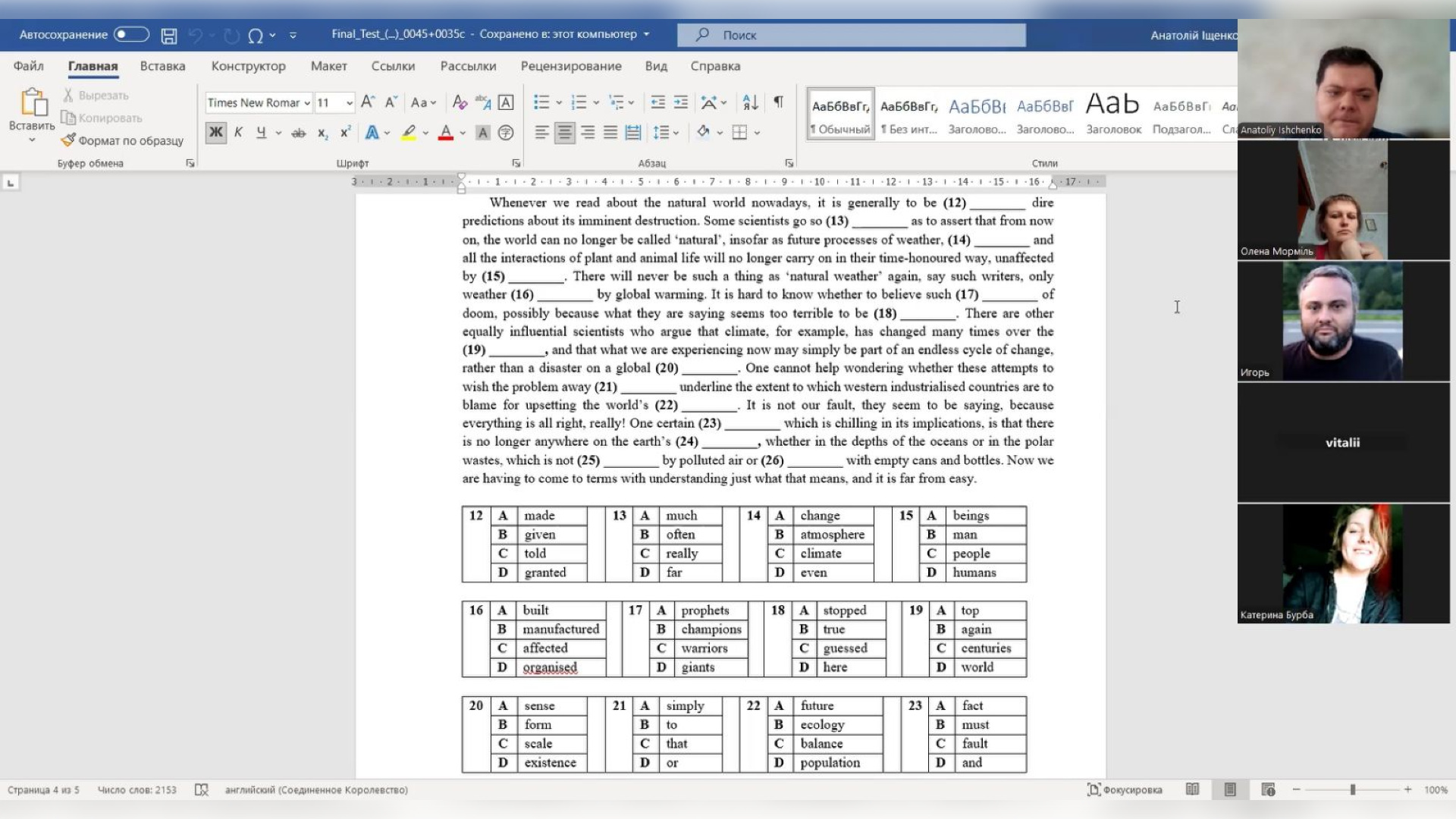Click the strikethrough icon
The width and height of the screenshot is (1456, 819).
pyautogui.click(x=299, y=133)
